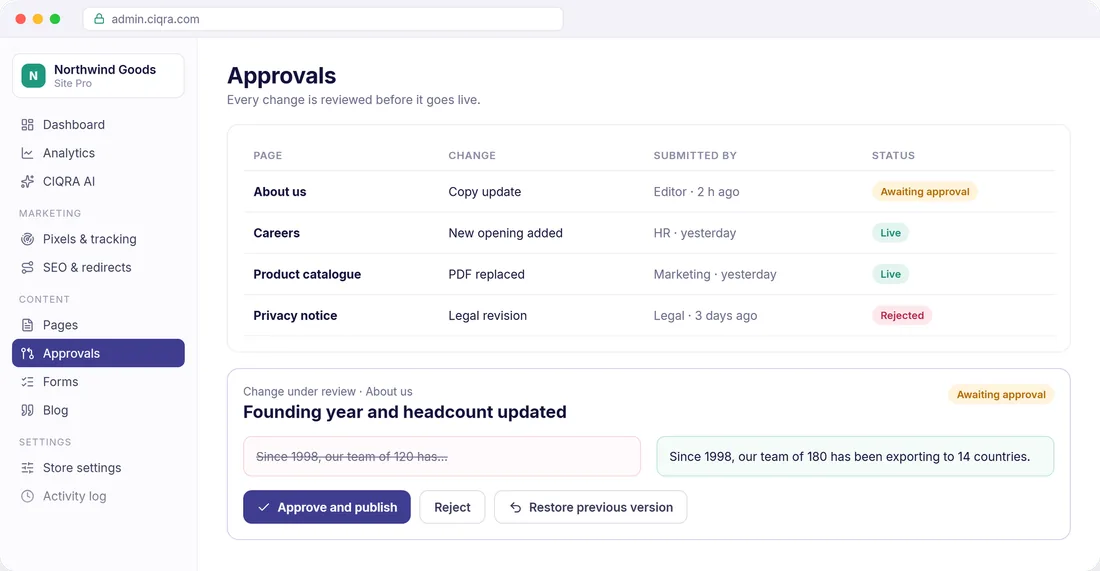Click the Approvals page title
Image resolution: width=1100 pixels, height=571 pixels.
click(281, 76)
